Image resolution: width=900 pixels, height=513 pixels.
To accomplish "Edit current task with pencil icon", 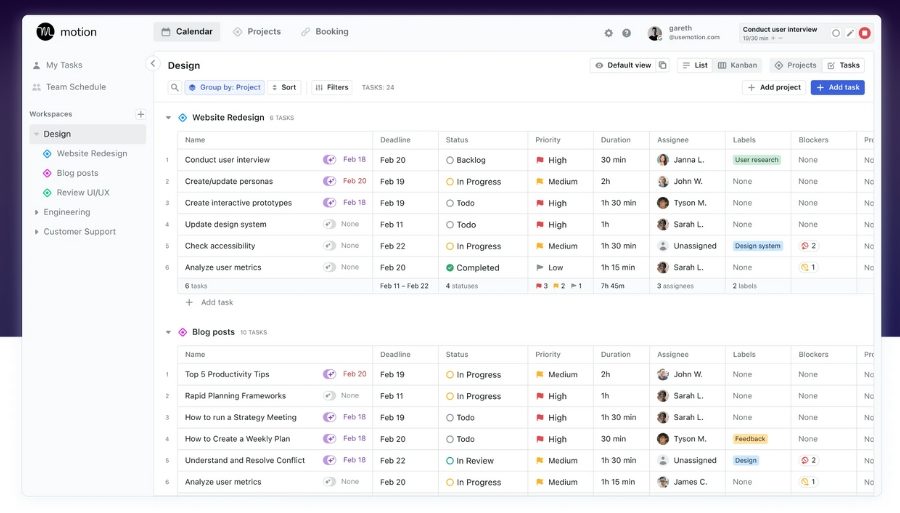I will pos(850,33).
